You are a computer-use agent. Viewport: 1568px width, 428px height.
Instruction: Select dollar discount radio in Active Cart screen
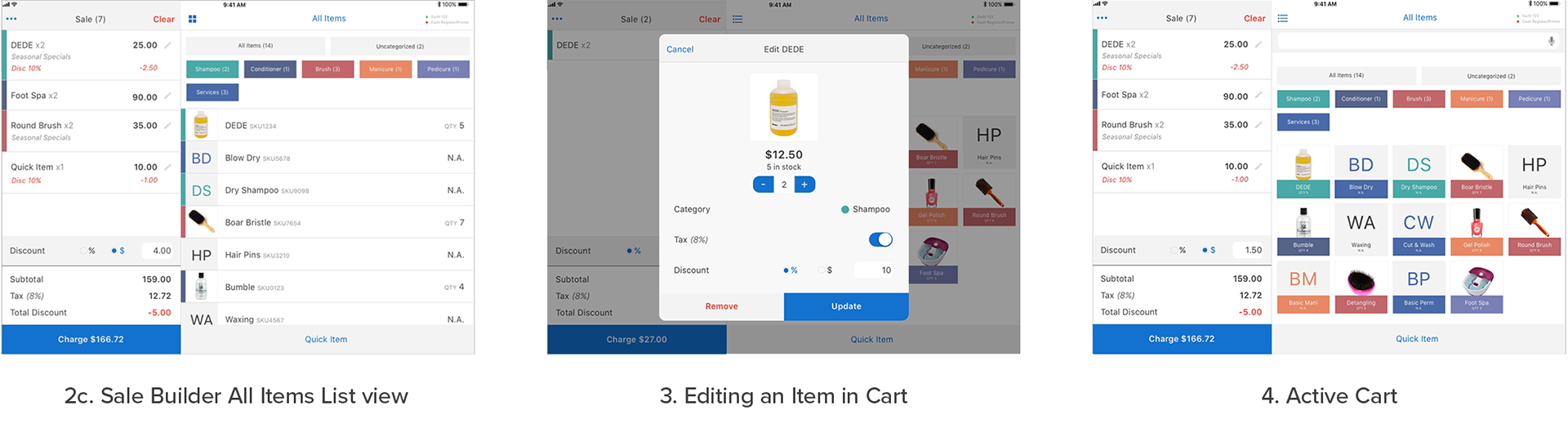(1205, 250)
